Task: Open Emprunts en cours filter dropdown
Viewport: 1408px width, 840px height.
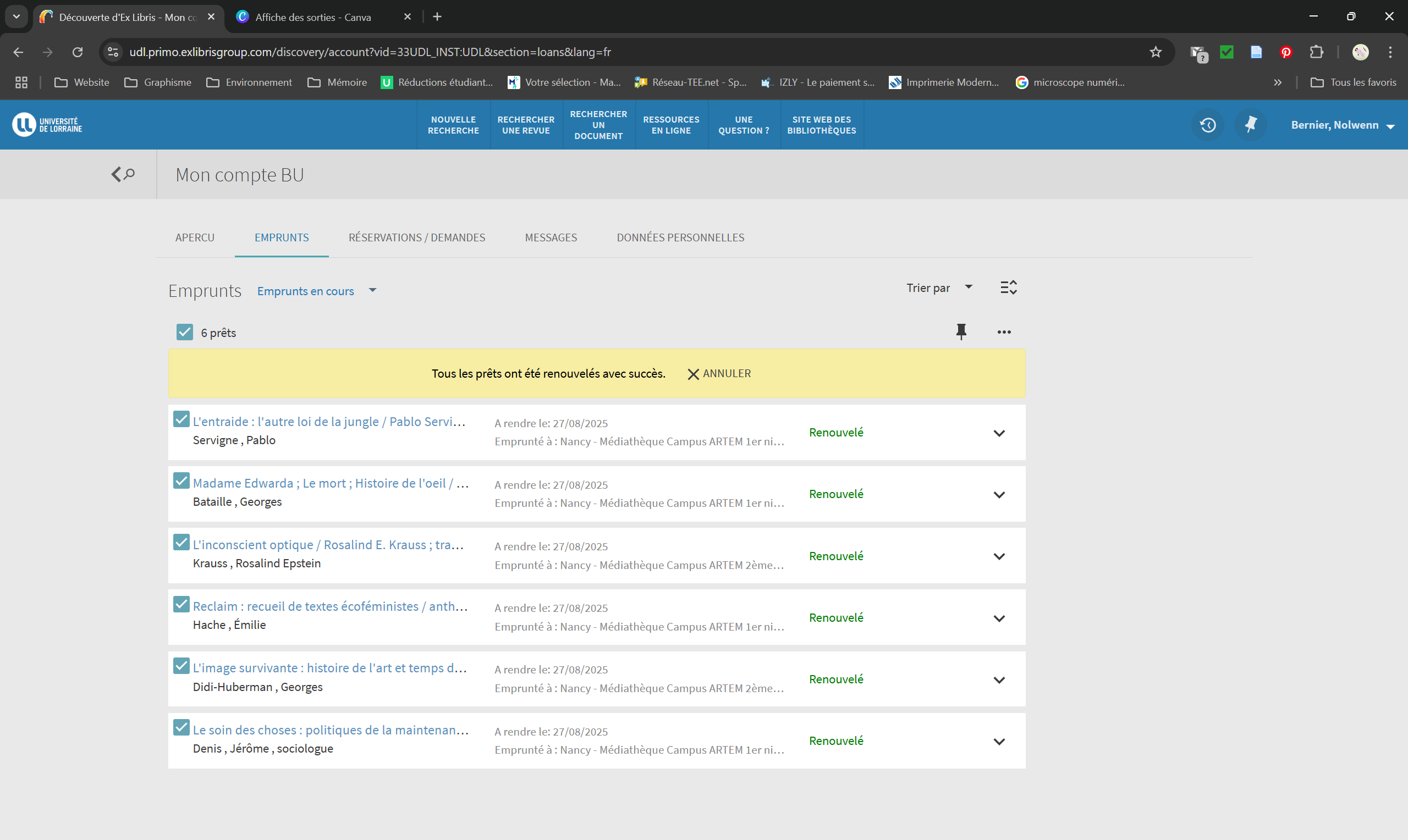Action: [x=316, y=291]
